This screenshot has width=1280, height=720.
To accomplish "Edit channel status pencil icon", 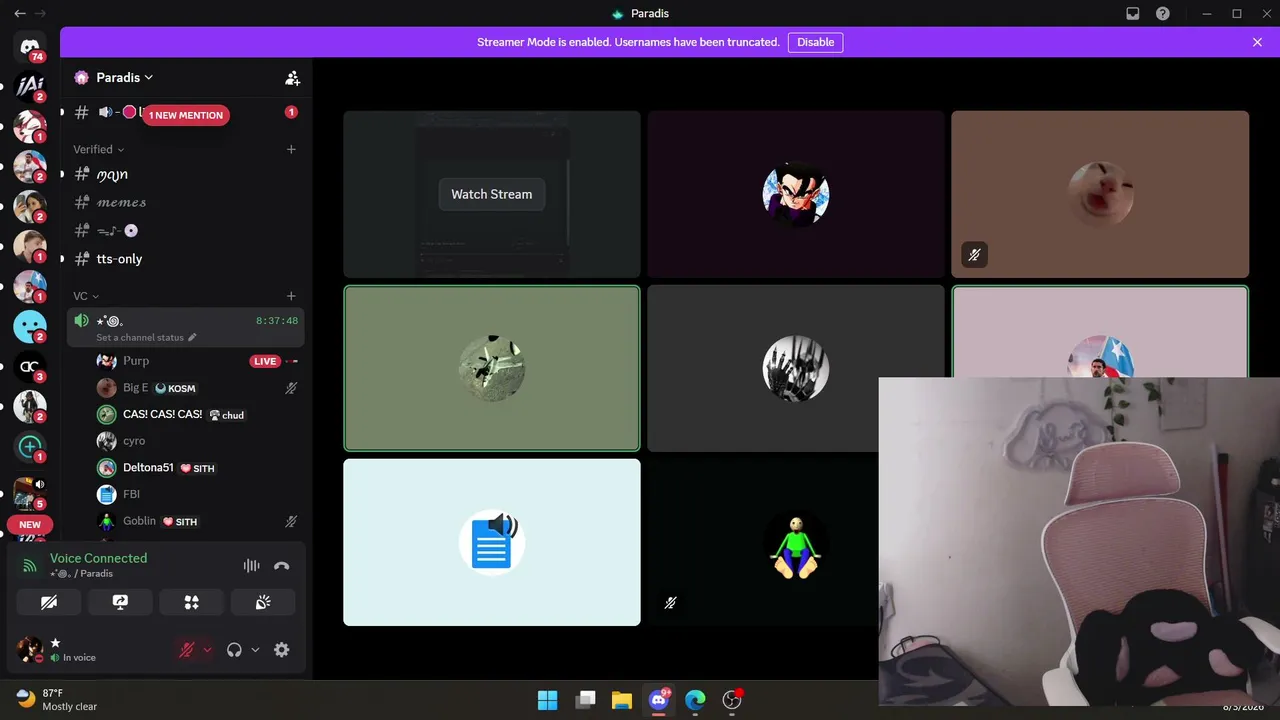I will 192,337.
